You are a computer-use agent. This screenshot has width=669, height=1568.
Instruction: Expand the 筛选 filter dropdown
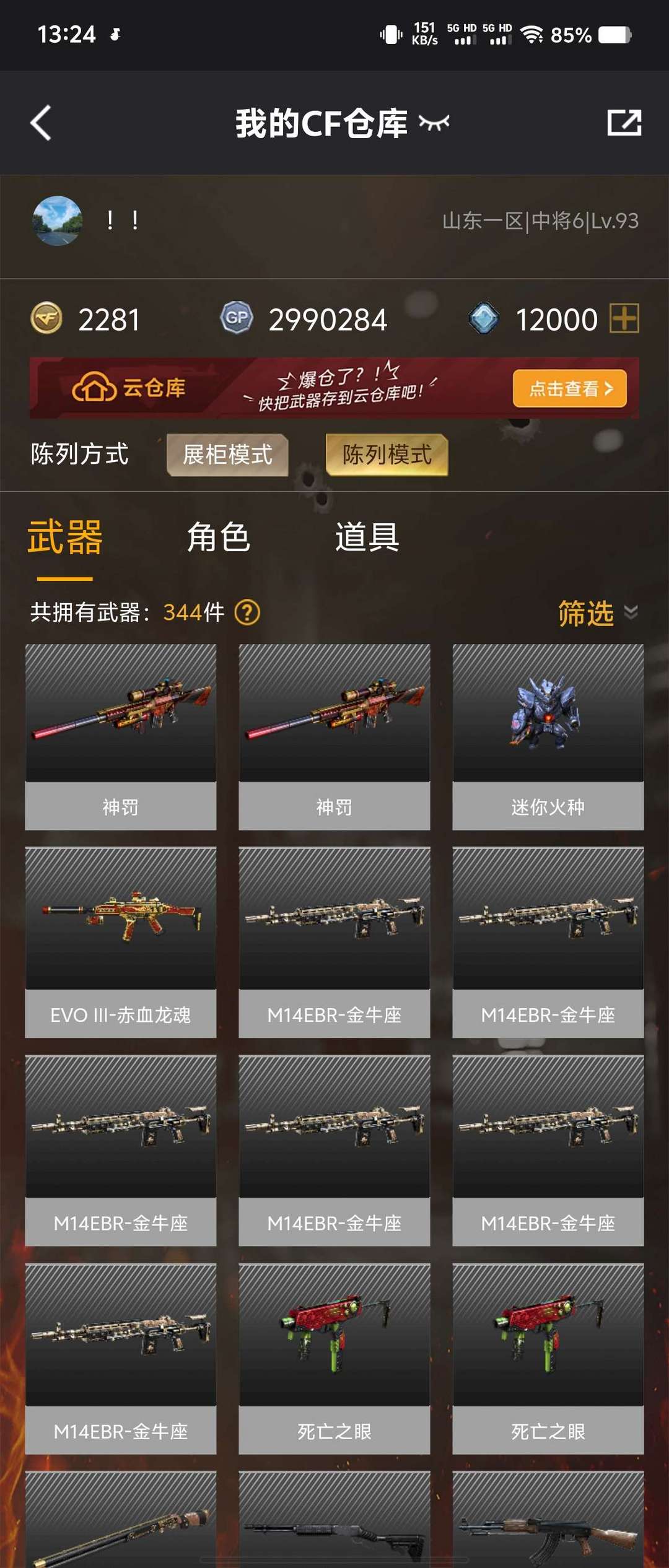click(x=598, y=613)
